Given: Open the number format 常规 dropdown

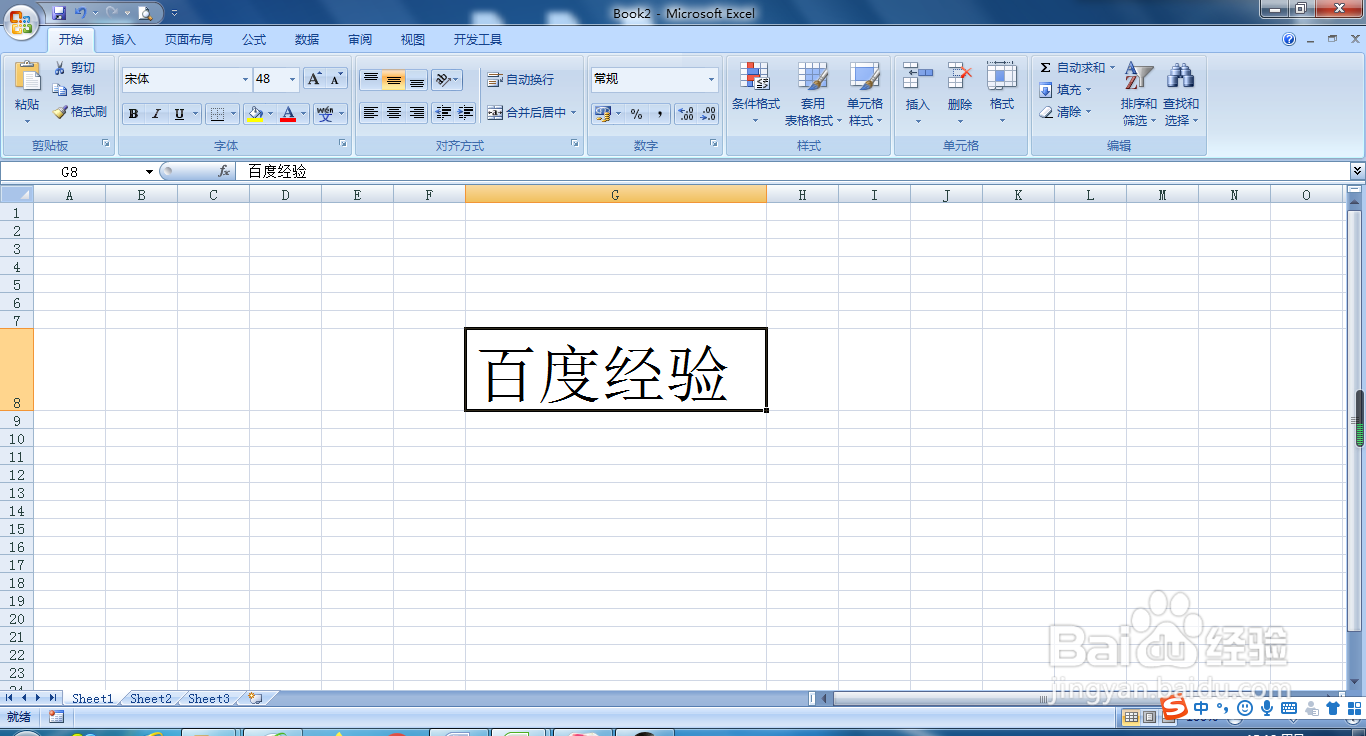Looking at the screenshot, I should pyautogui.click(x=712, y=79).
